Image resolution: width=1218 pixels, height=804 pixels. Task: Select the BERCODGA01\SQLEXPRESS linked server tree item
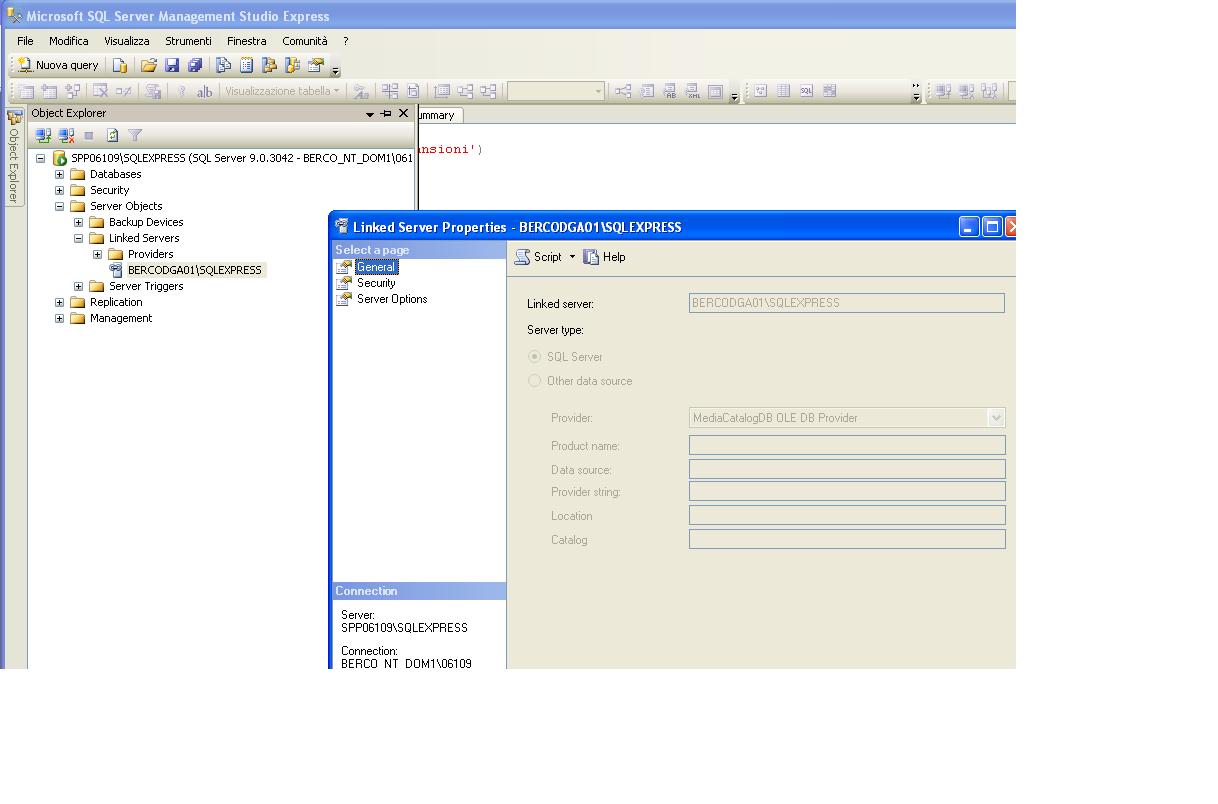(194, 270)
